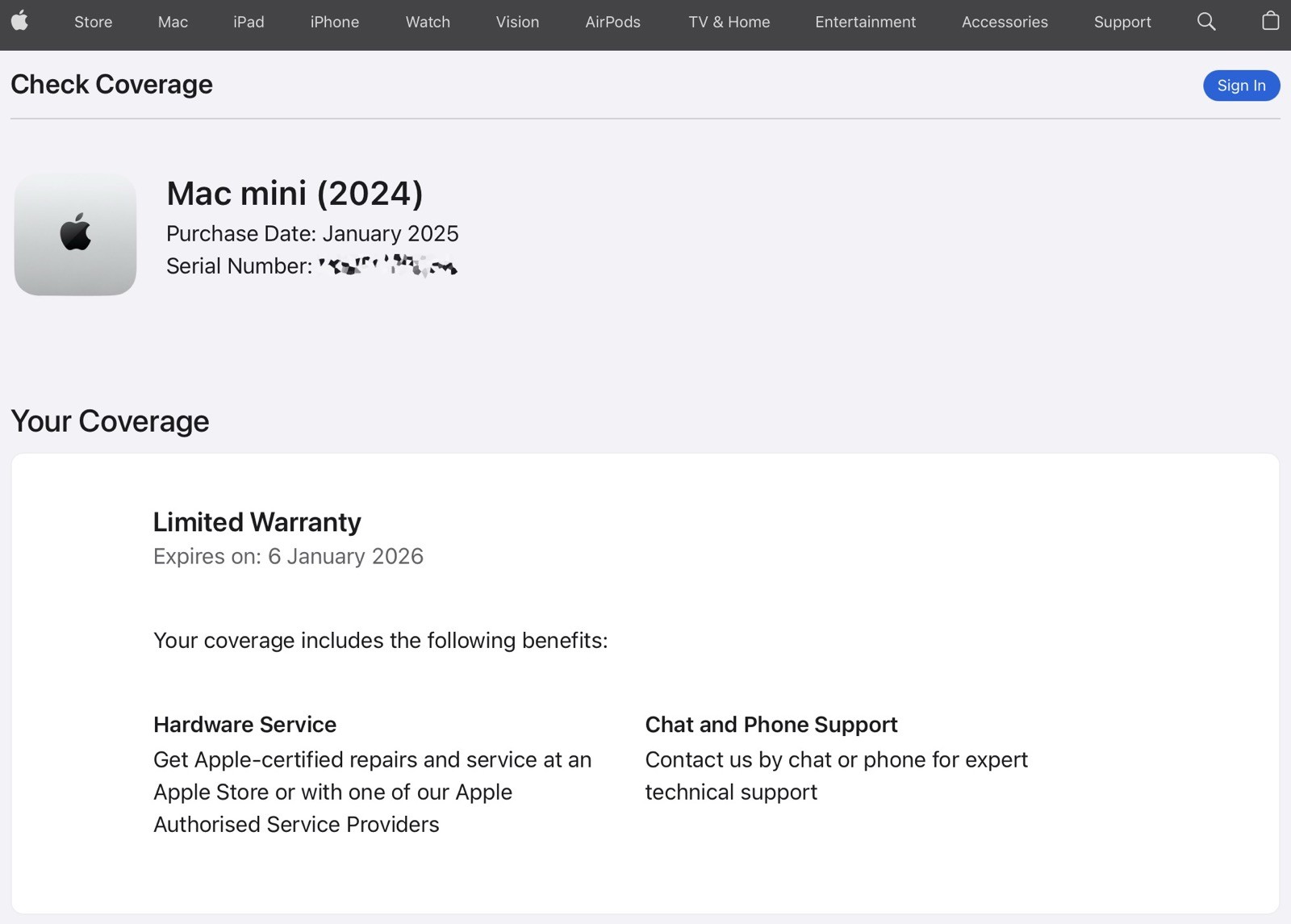1291x924 pixels.
Task: Open the Store menu
Action: (x=94, y=22)
